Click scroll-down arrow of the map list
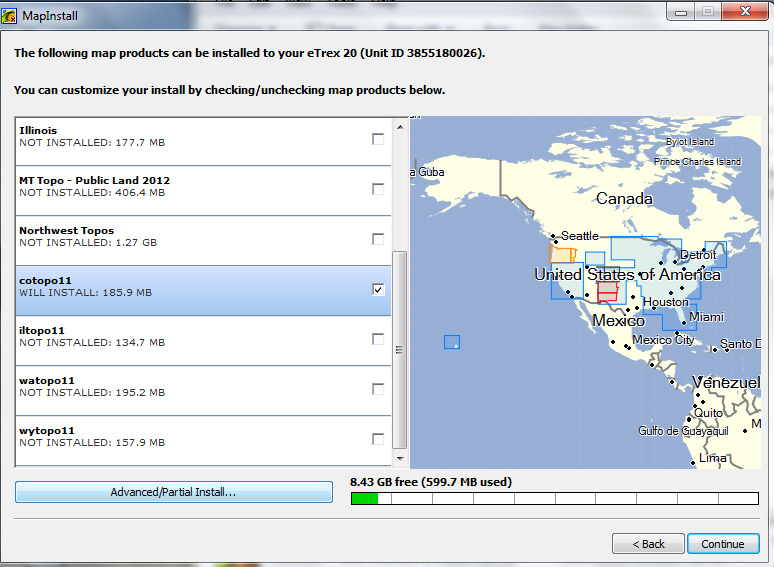The image size is (774, 567). click(x=400, y=459)
